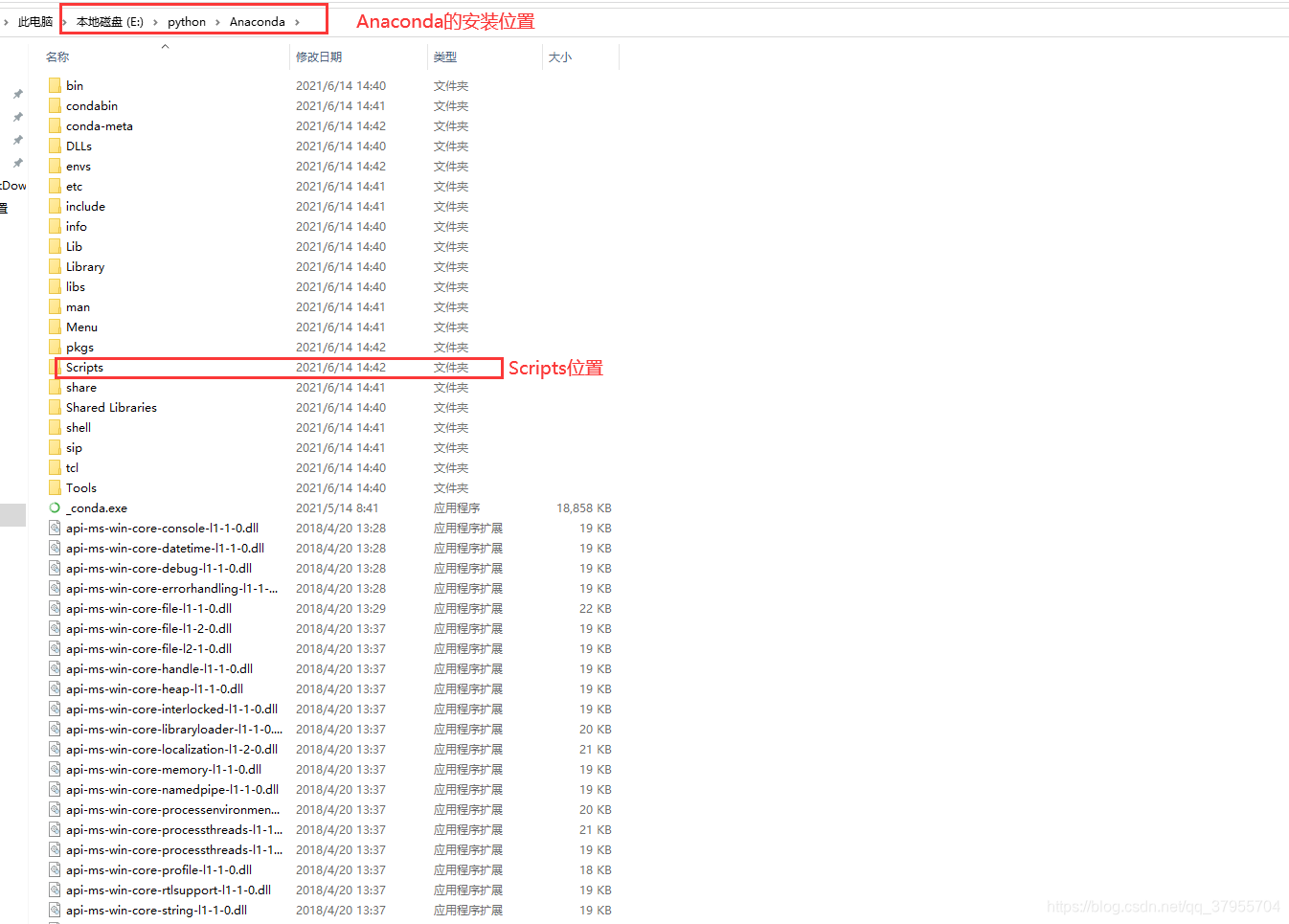Click the Lib folder icon
1289x924 pixels.
point(55,246)
